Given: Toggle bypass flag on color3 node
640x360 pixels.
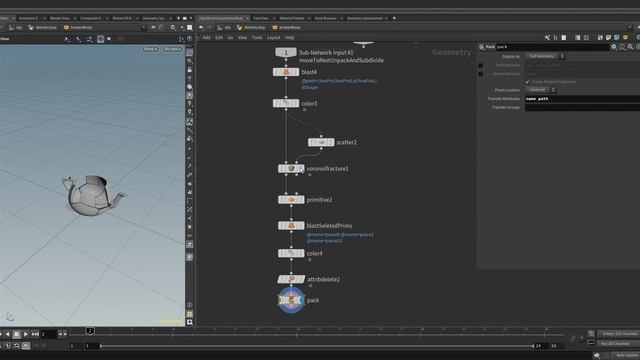Looking at the screenshot, I should pos(275,104).
